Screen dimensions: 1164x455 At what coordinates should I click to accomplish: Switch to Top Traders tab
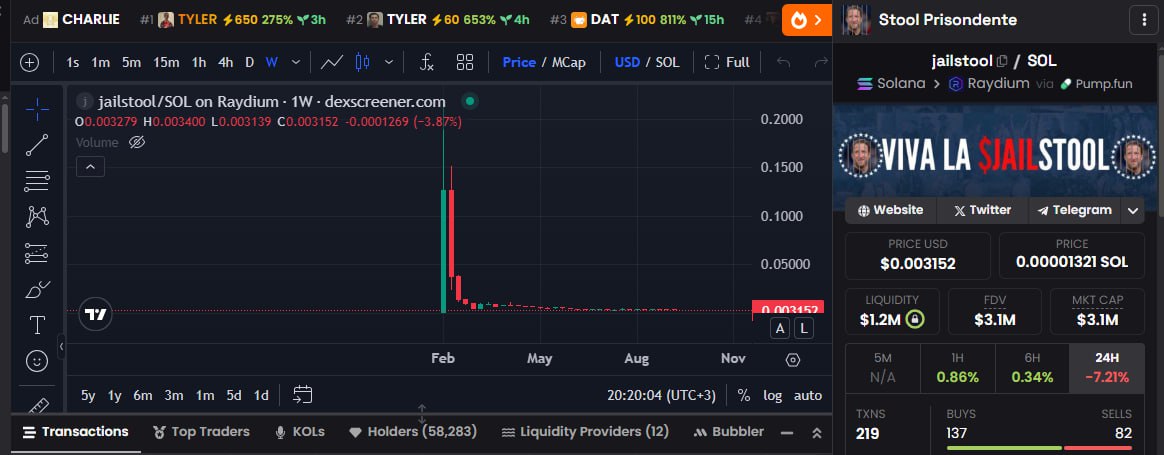click(x=201, y=432)
